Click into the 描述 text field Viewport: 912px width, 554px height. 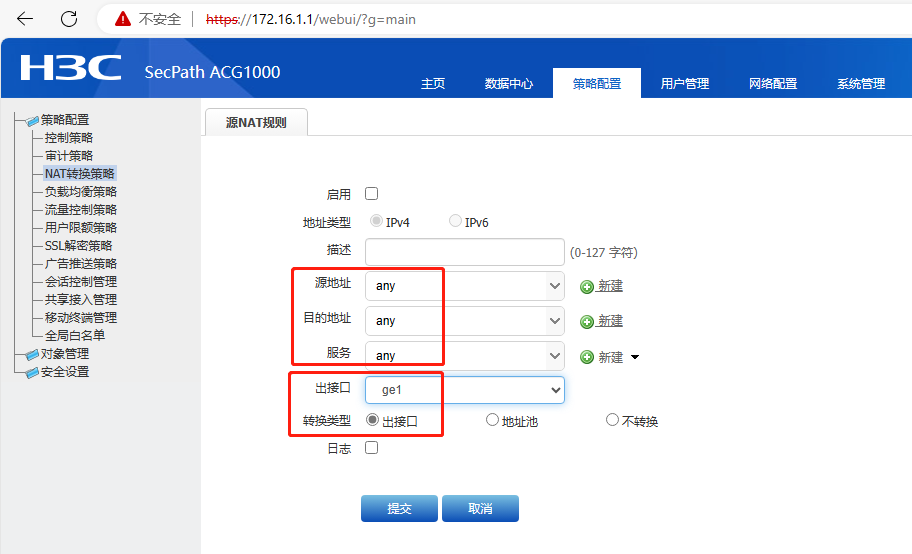(465, 252)
